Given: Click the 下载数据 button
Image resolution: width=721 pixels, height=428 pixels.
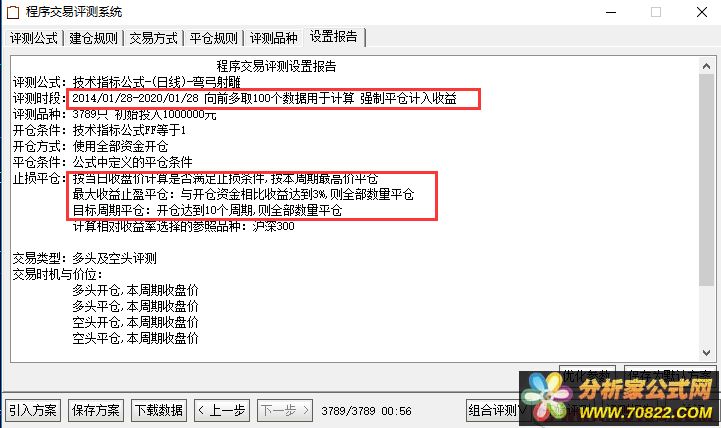Looking at the screenshot, I should 159,410.
